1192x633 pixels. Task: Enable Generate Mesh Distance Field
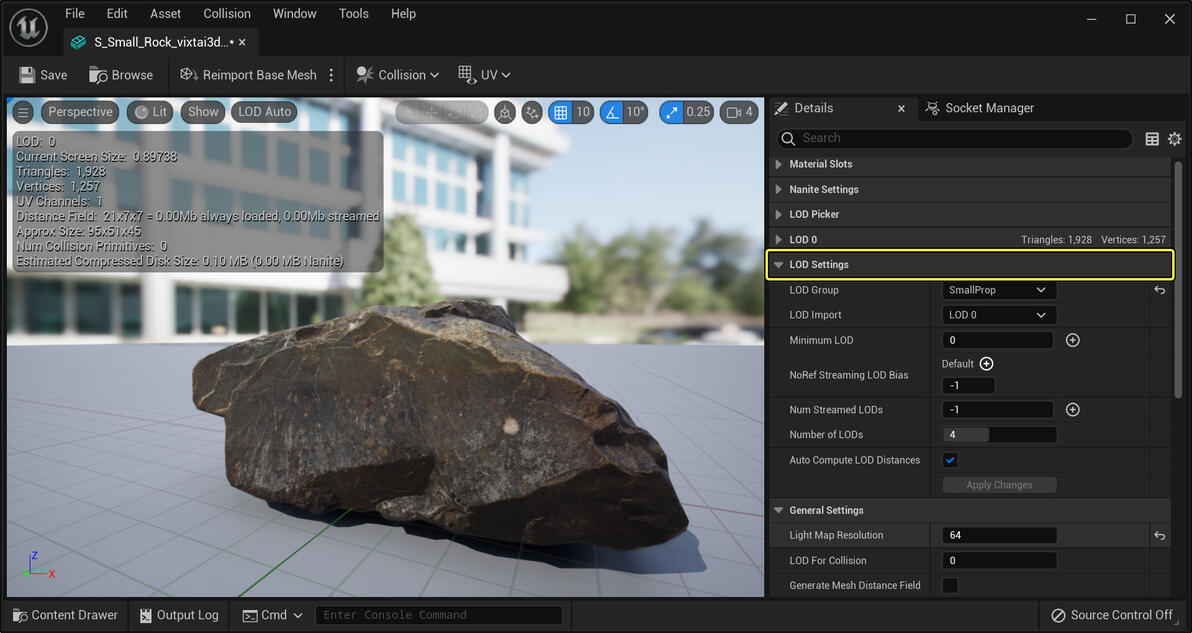(x=950, y=585)
